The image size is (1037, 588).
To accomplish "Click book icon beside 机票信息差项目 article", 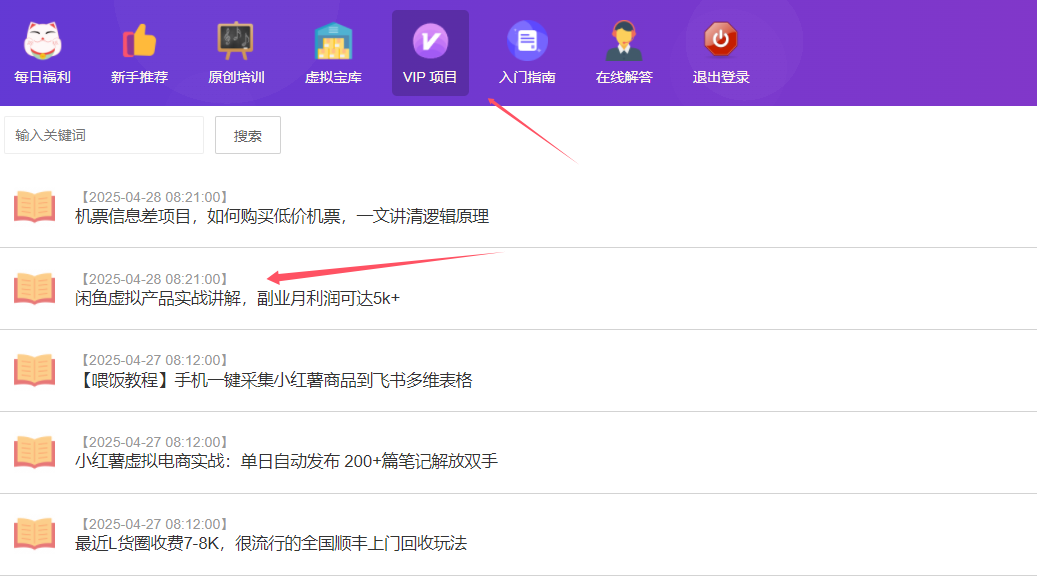I will click(34, 206).
